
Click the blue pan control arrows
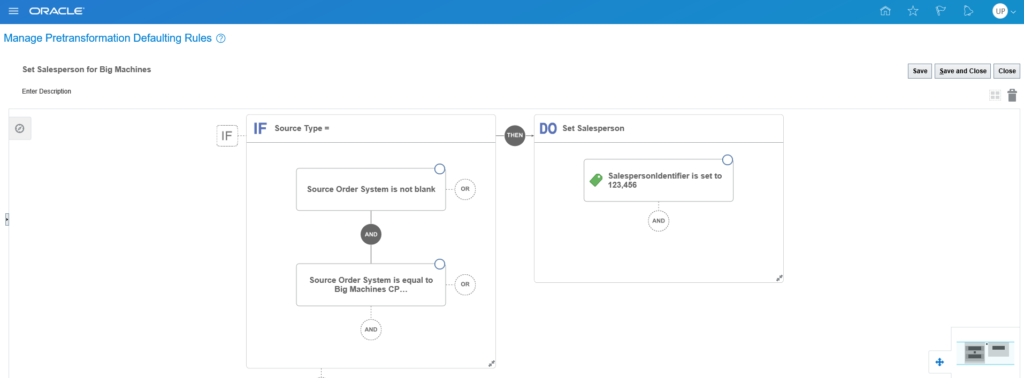[x=940, y=362]
